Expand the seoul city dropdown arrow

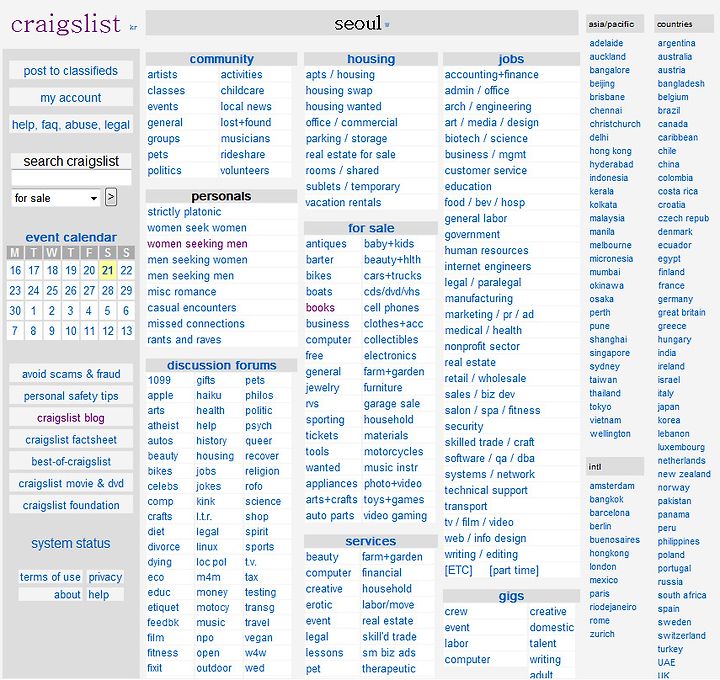coord(387,25)
